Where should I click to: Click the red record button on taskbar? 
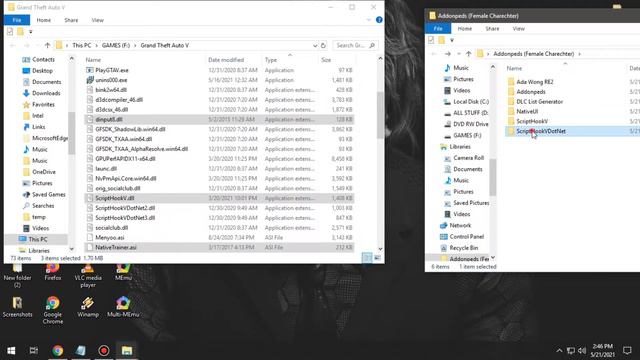(x=104, y=351)
